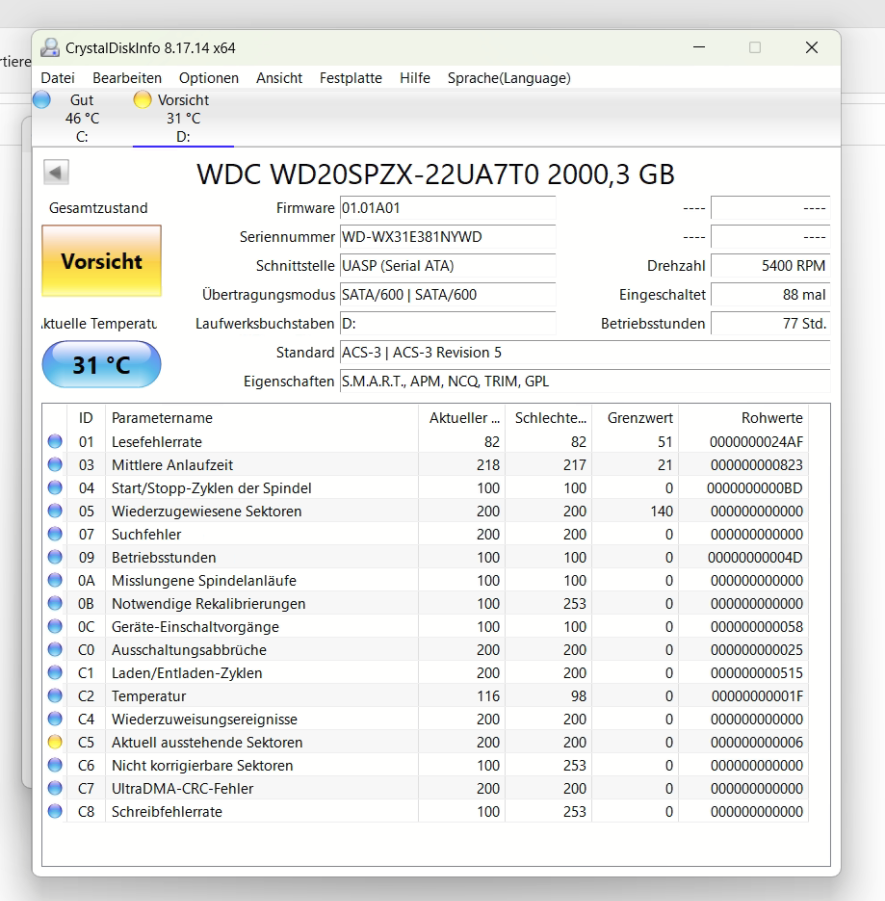885x901 pixels.
Task: Click the Laufwerksbuchstaben field D:
Action: click(448, 324)
